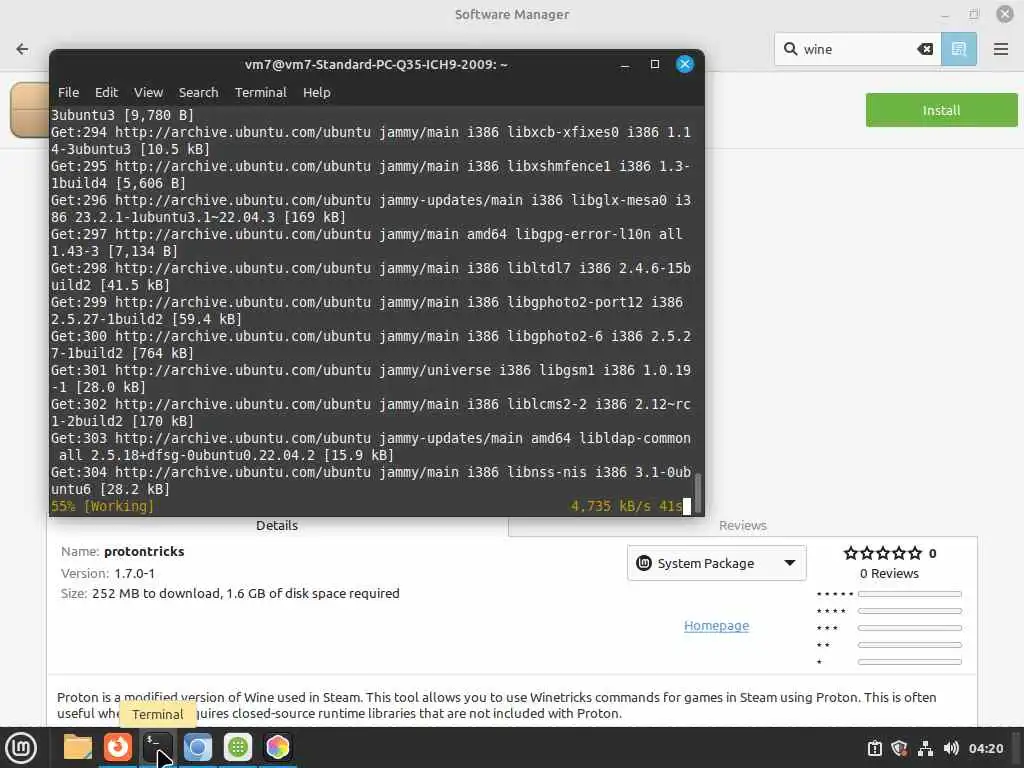Click the green grid app taskbar icon
This screenshot has height=768, width=1024.
238,747
